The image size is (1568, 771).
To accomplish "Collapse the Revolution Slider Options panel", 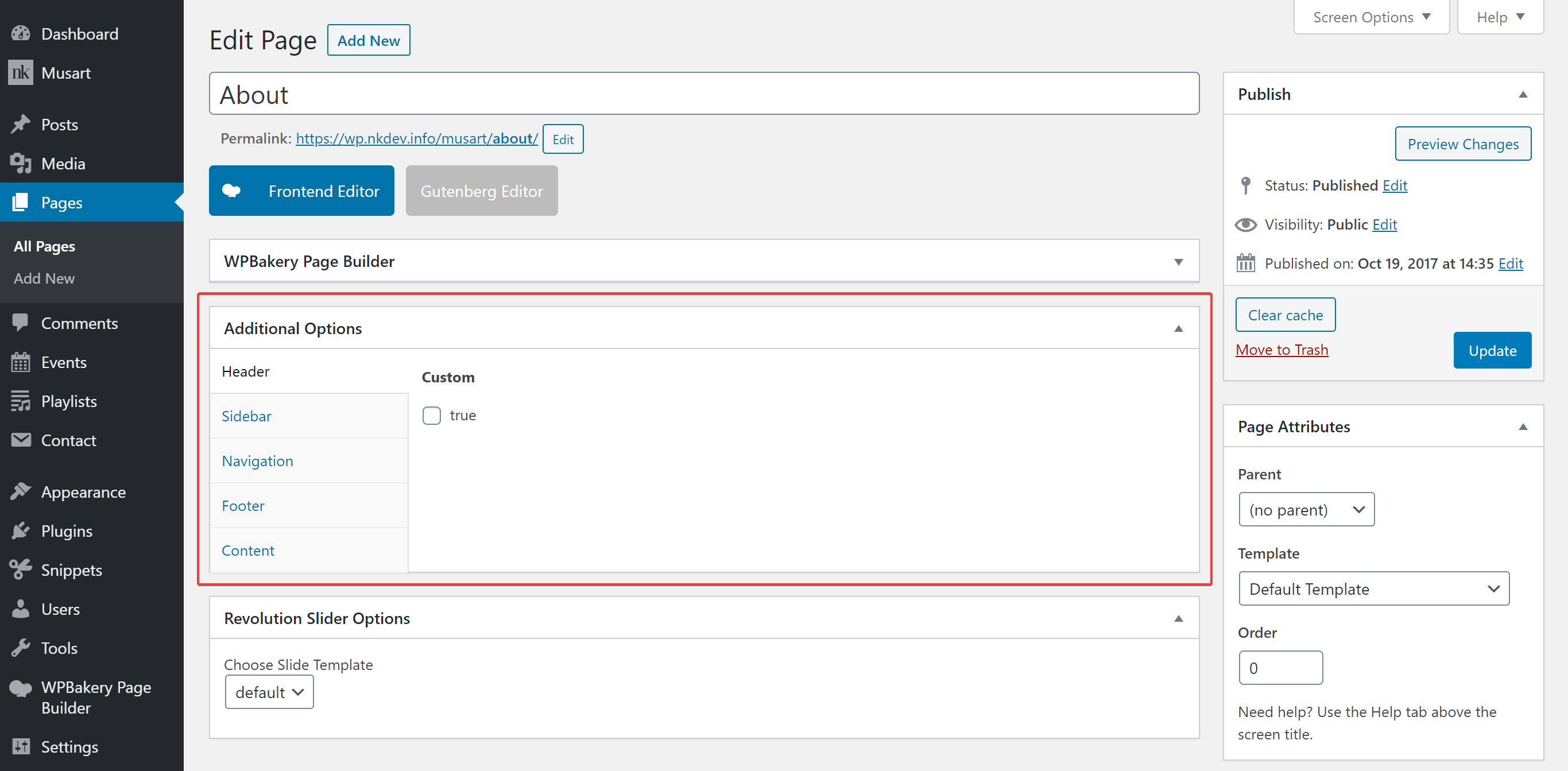I will coord(1178,618).
